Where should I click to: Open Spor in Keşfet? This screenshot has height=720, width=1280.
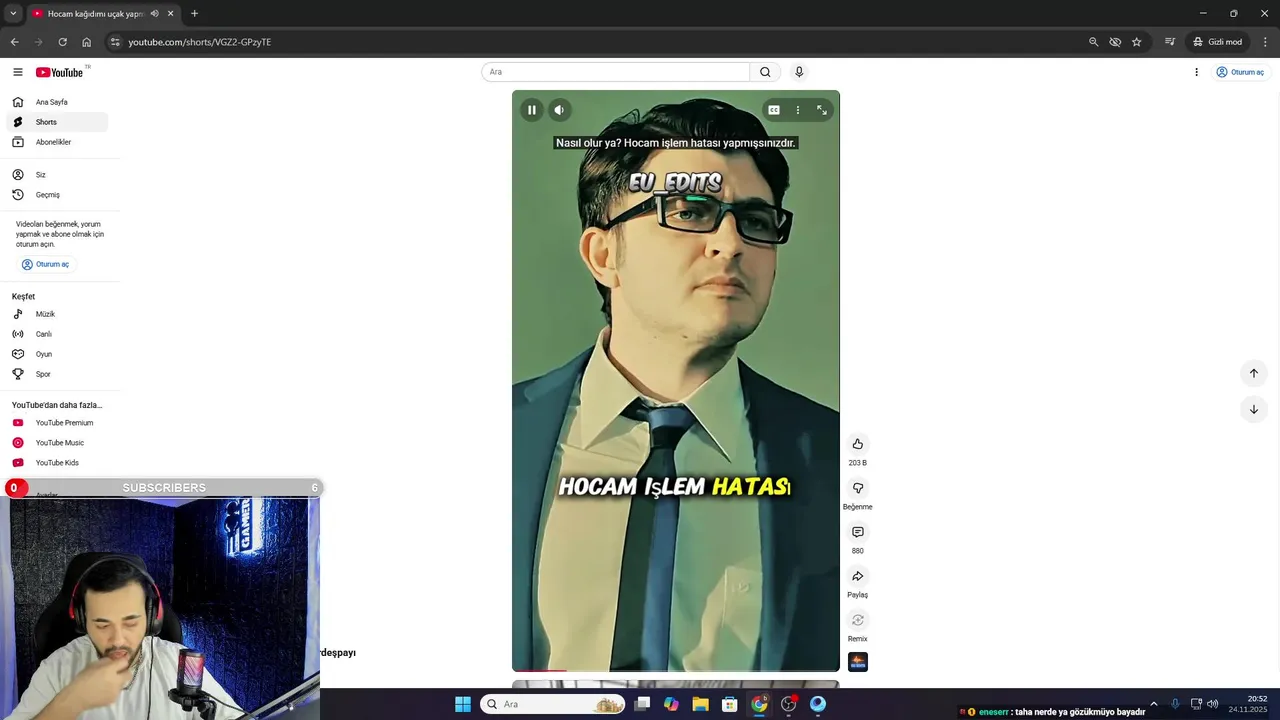(x=57, y=374)
